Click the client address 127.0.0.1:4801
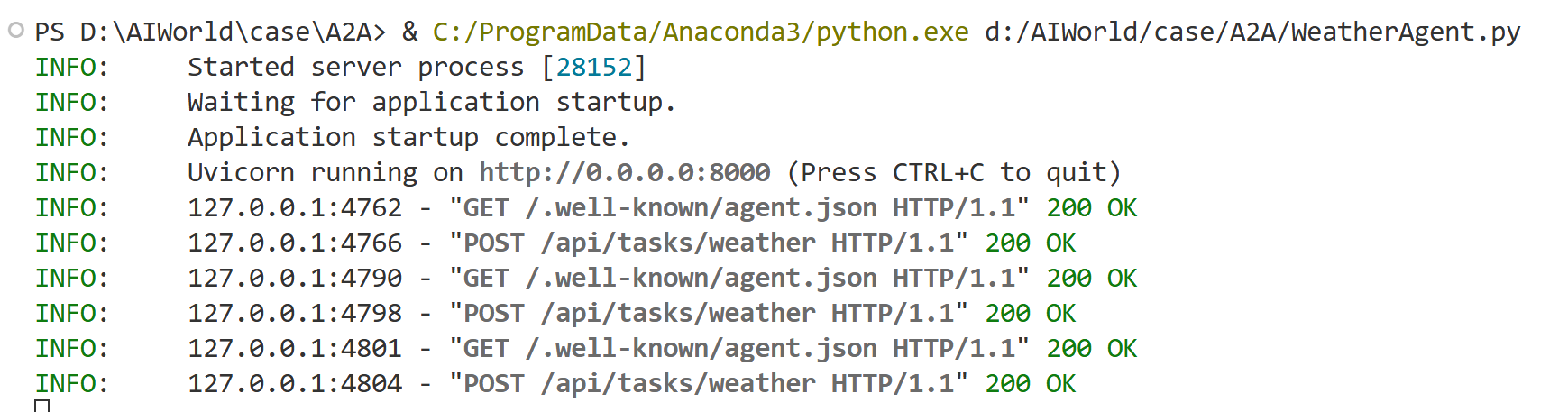The width and height of the screenshot is (1568, 412). coord(295,348)
